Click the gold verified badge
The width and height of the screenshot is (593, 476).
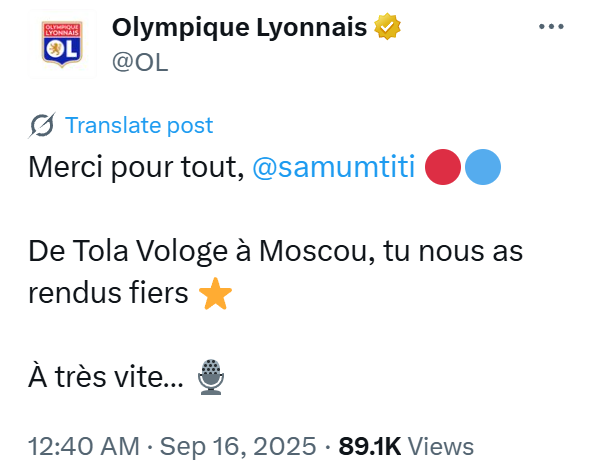click(x=387, y=26)
